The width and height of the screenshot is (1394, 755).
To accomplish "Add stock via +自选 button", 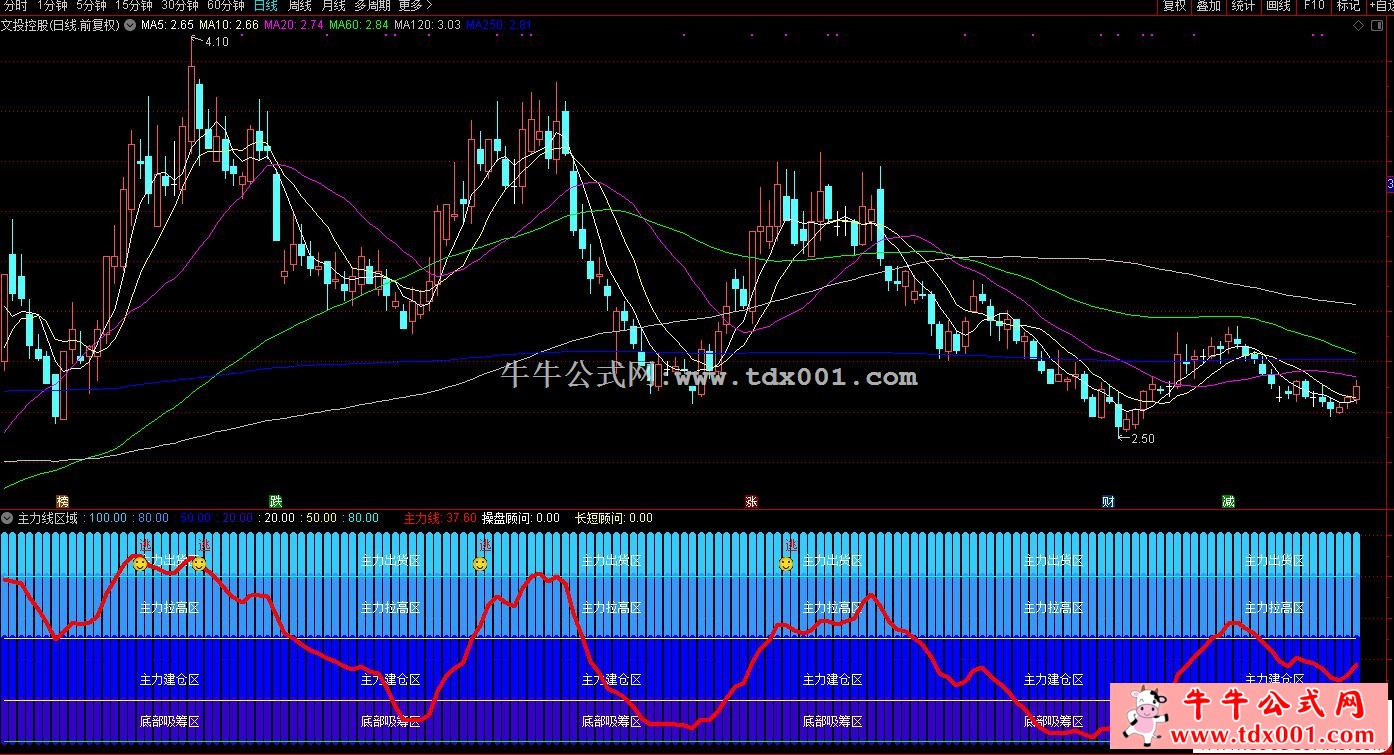I will (1381, 6).
